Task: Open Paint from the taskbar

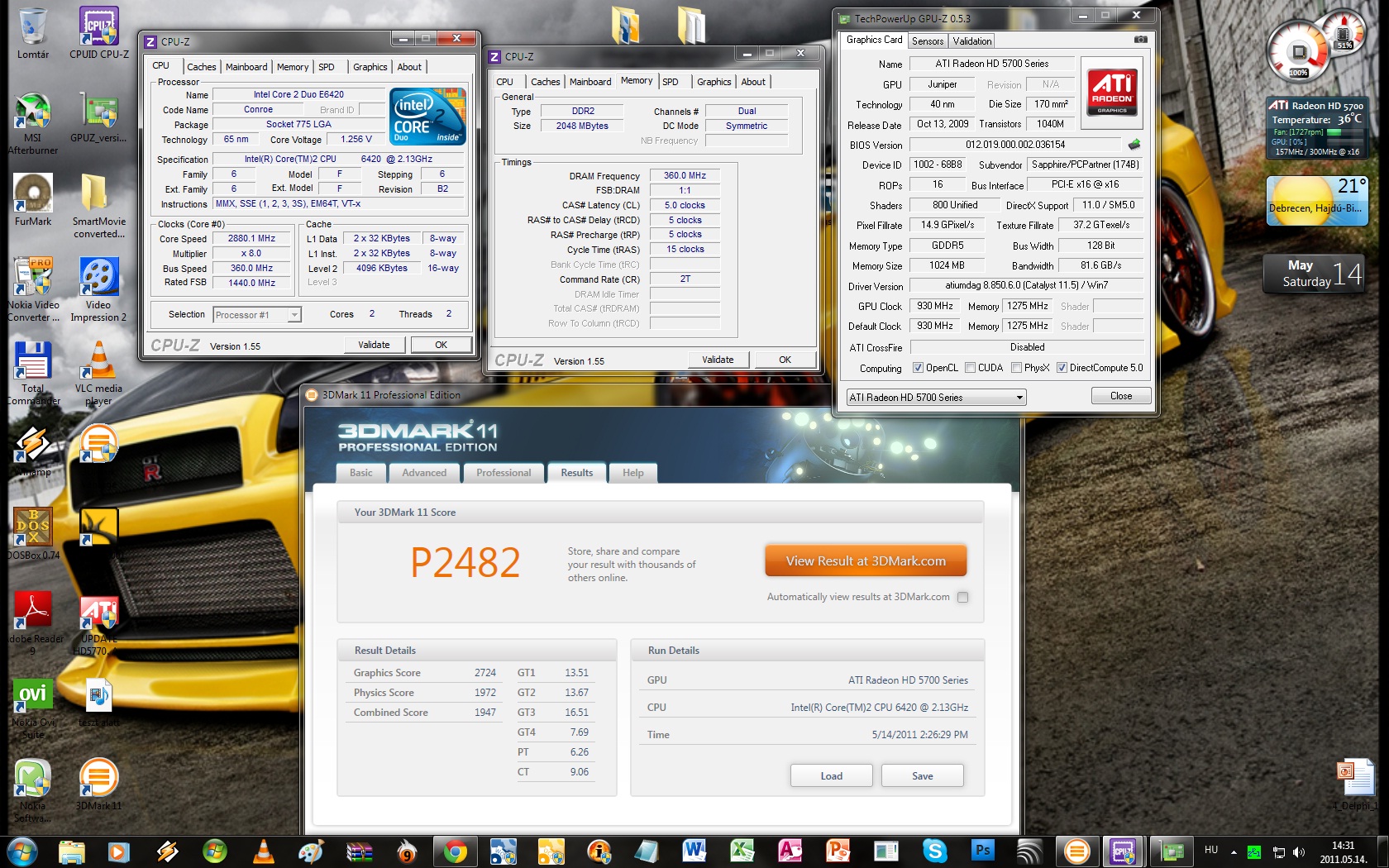Action: click(x=311, y=851)
